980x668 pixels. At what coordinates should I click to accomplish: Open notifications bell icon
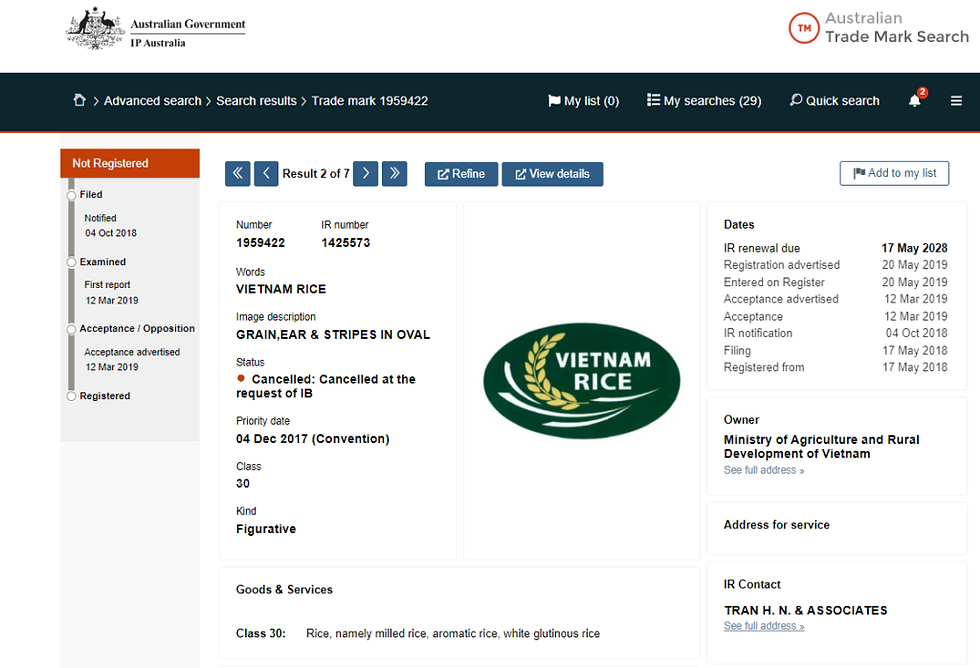pos(916,99)
